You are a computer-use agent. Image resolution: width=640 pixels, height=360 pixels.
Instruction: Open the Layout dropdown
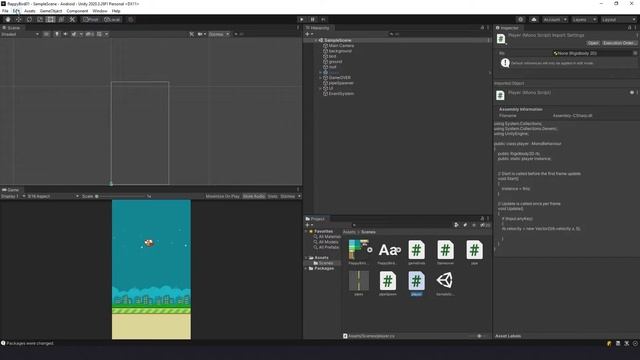pos(618,19)
